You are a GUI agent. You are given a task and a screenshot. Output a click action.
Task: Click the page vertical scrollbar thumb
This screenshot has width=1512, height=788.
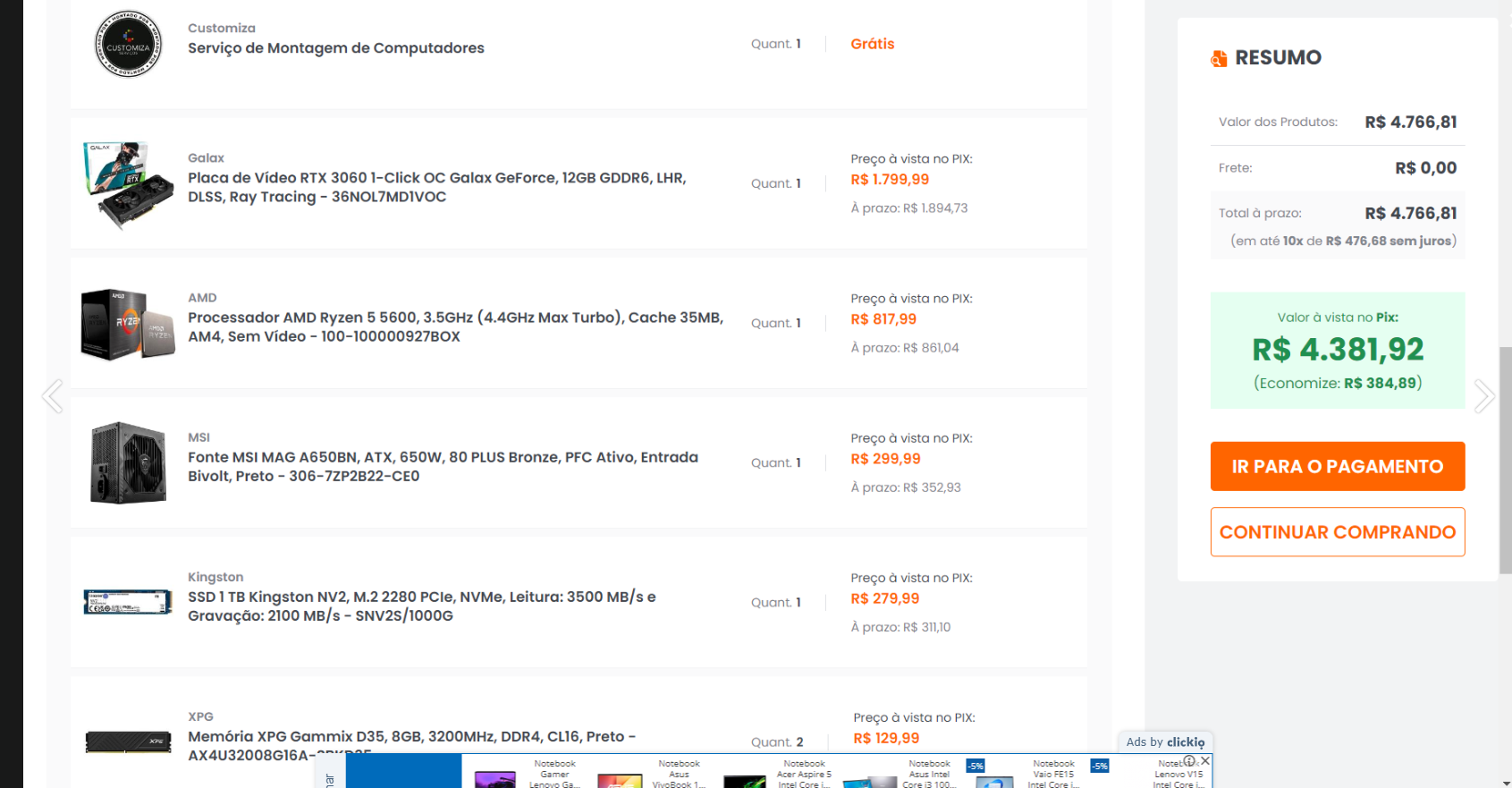[1506, 460]
